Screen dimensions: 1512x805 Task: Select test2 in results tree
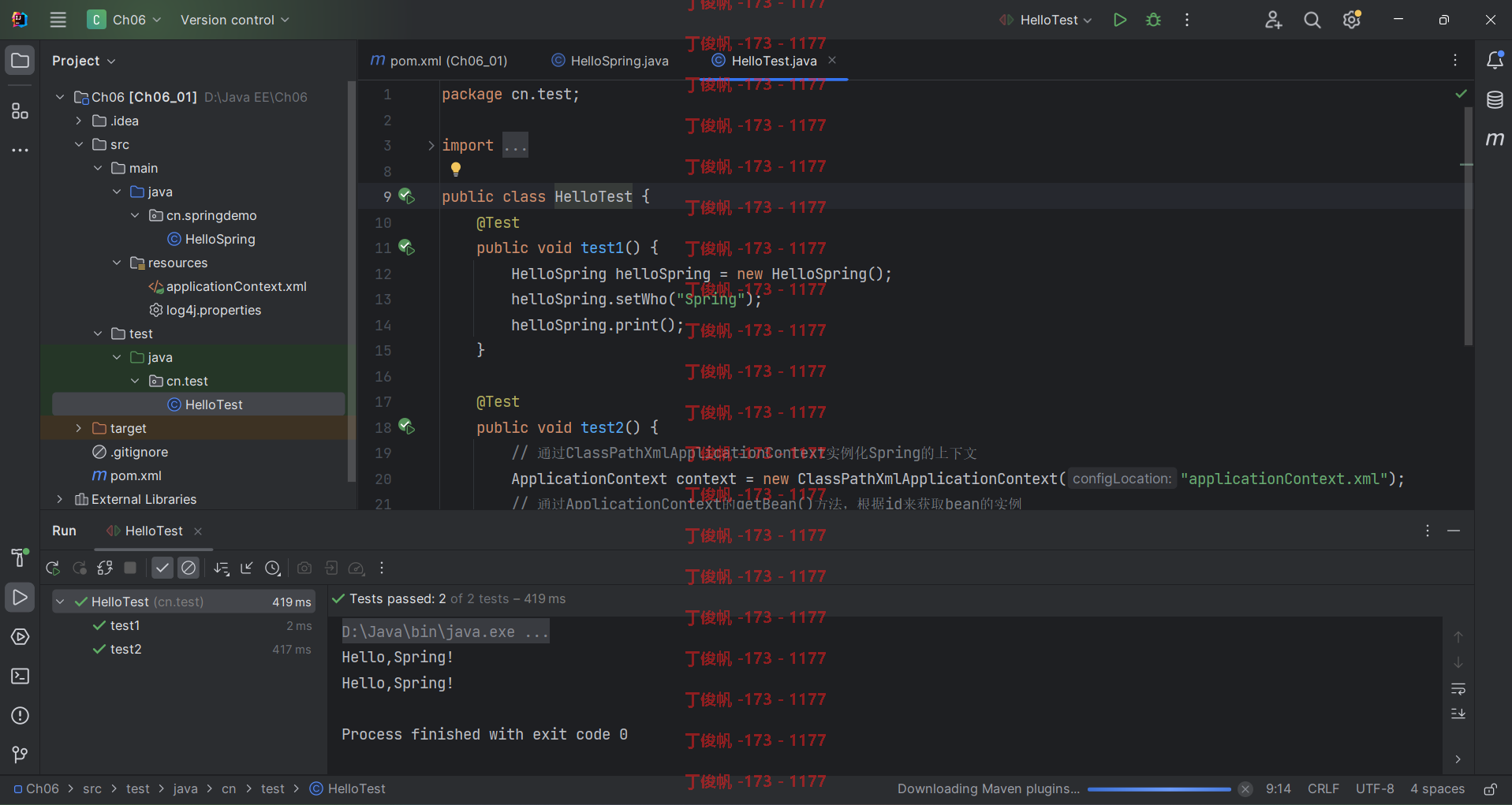point(126,649)
